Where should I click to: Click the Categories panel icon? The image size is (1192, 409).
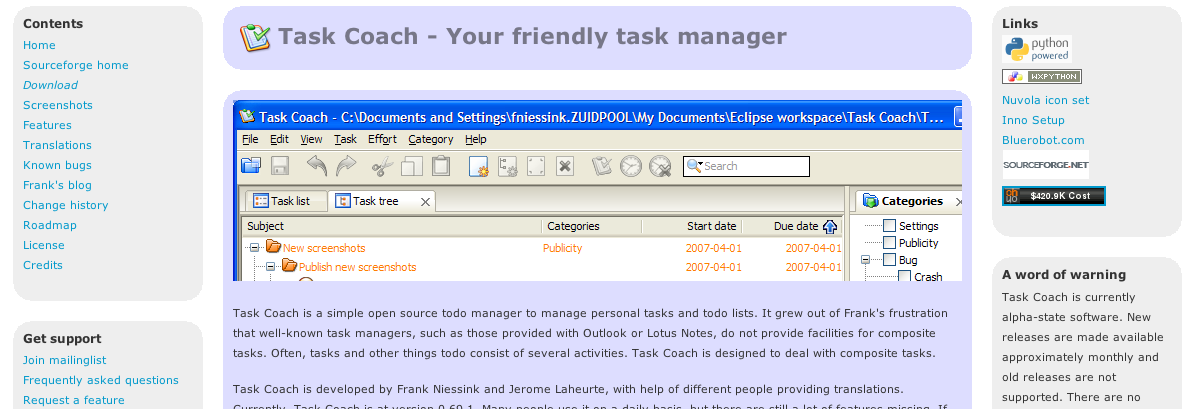point(871,201)
